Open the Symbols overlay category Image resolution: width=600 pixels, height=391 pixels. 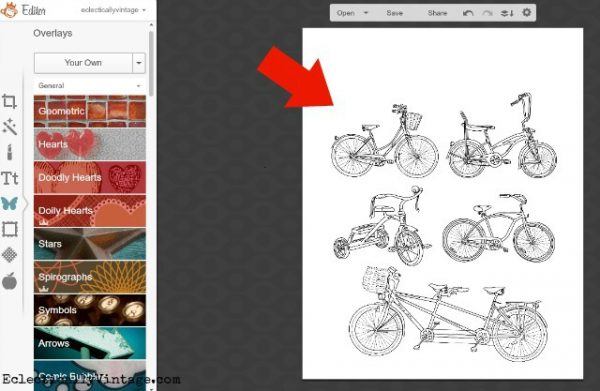click(90, 310)
